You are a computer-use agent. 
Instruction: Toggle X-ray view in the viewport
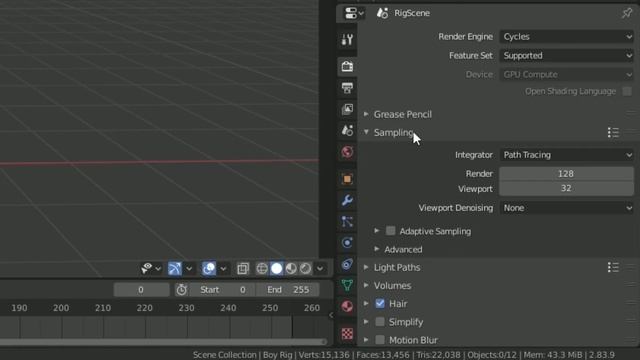(x=243, y=269)
